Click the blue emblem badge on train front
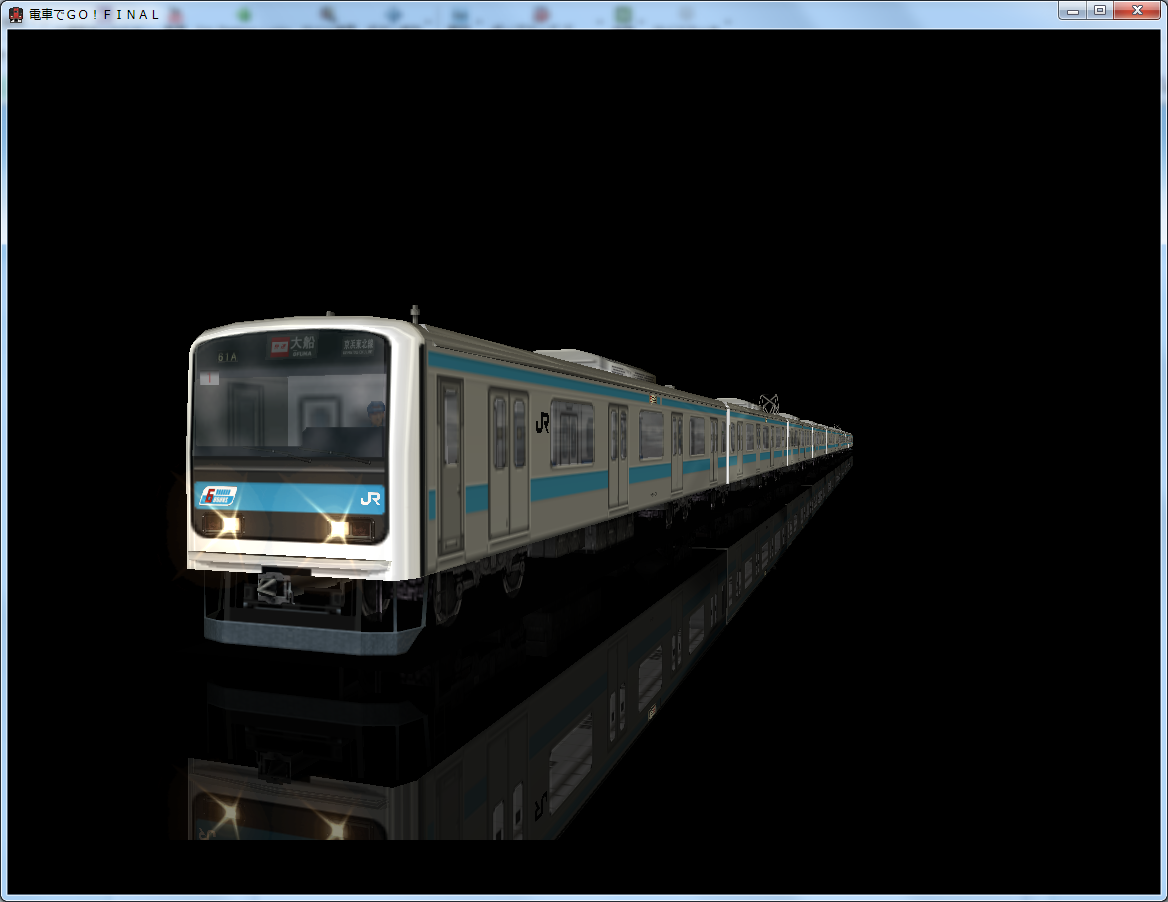Viewport: 1168px width, 902px height. [218, 496]
